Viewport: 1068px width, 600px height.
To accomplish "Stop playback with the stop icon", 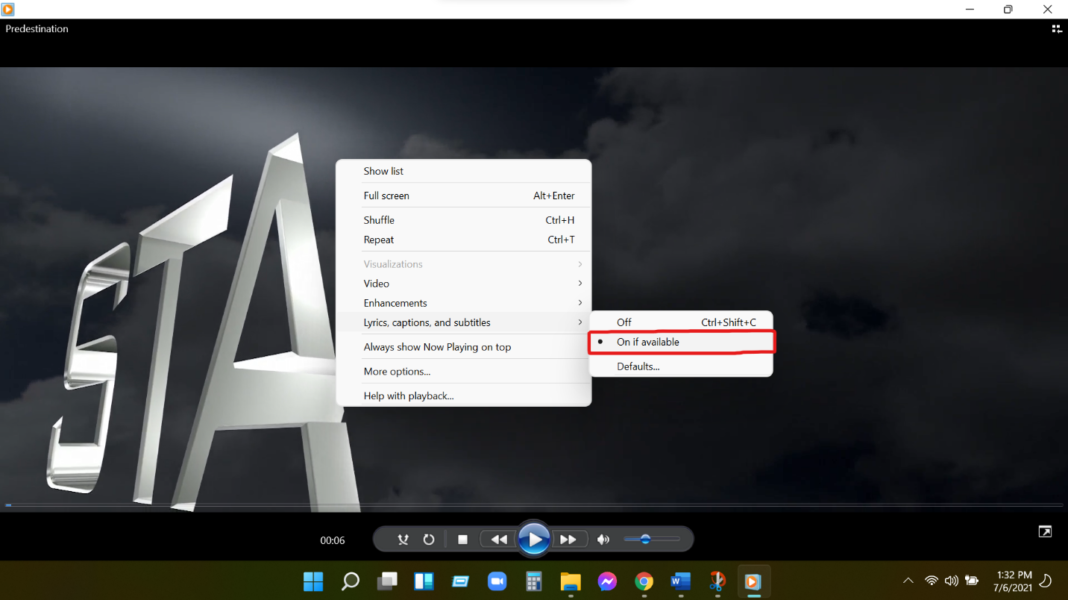I will tap(462, 539).
